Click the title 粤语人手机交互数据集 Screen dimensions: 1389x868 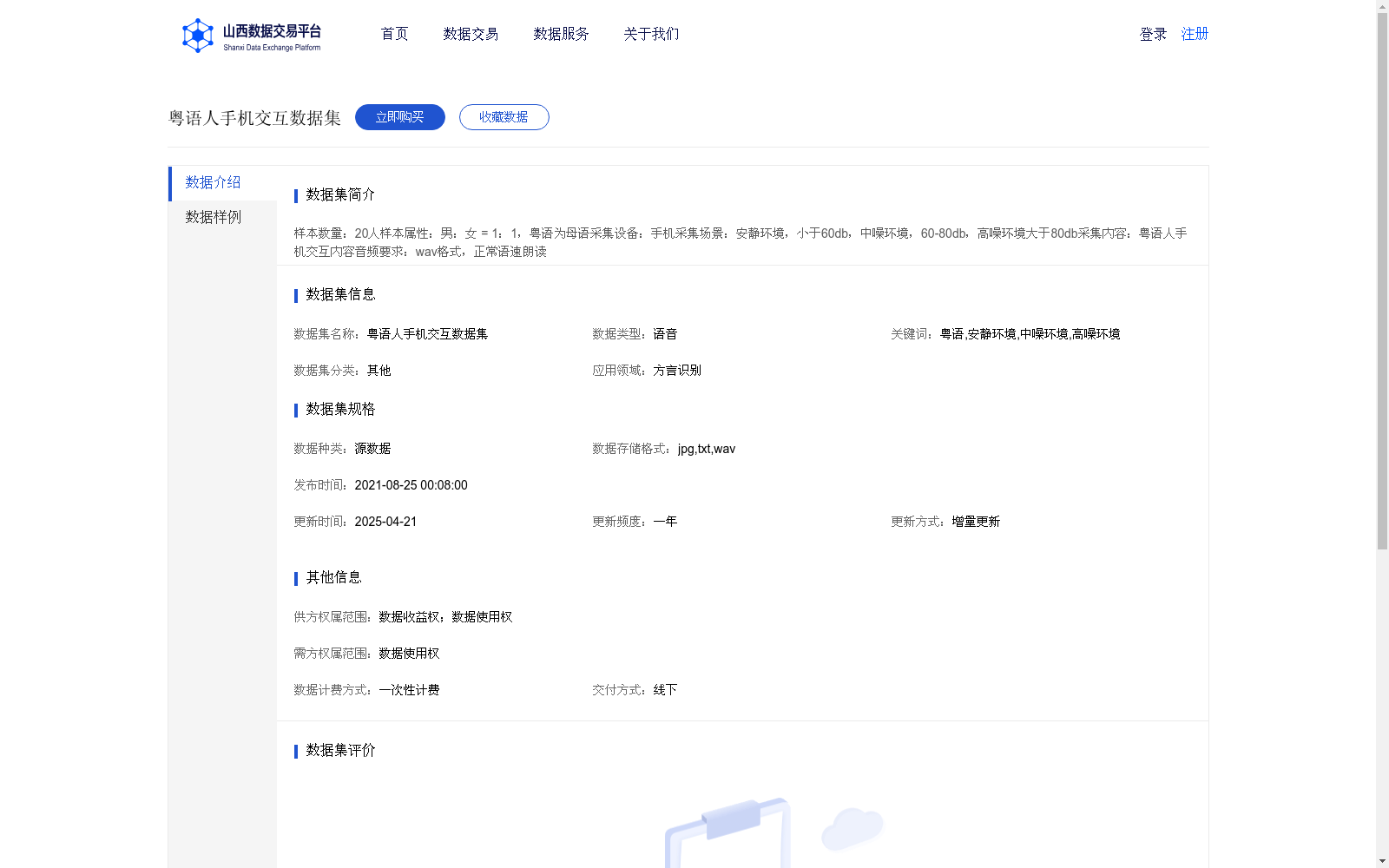click(254, 118)
